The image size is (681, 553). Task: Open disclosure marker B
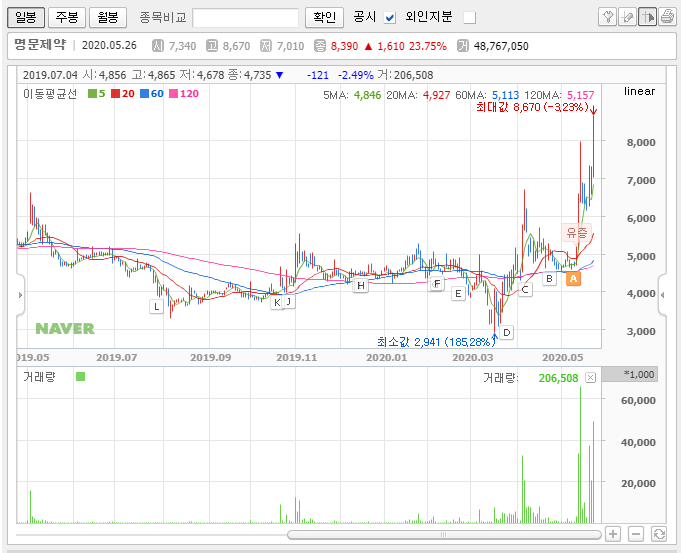pos(549,278)
